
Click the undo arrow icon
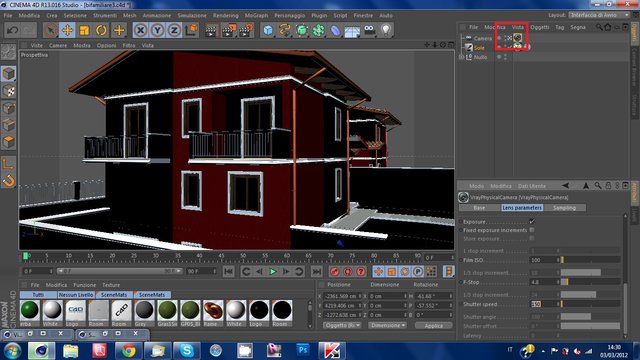click(x=13, y=30)
